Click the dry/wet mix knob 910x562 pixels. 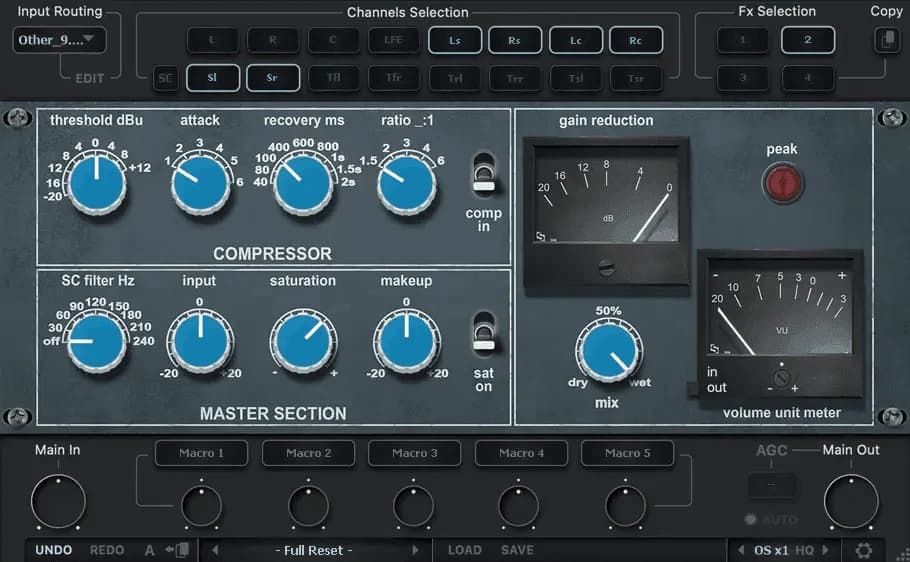[x=608, y=351]
